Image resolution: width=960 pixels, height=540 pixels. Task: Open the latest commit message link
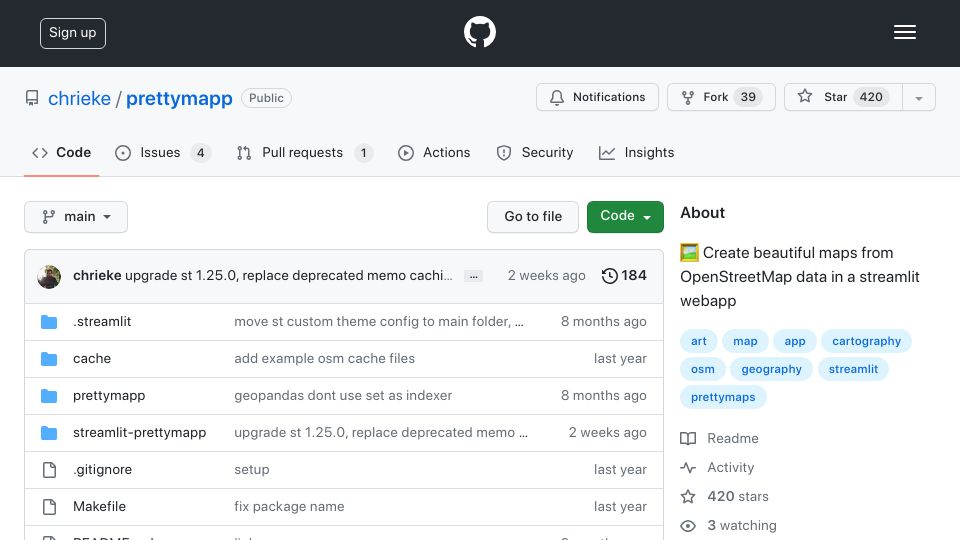click(288, 276)
